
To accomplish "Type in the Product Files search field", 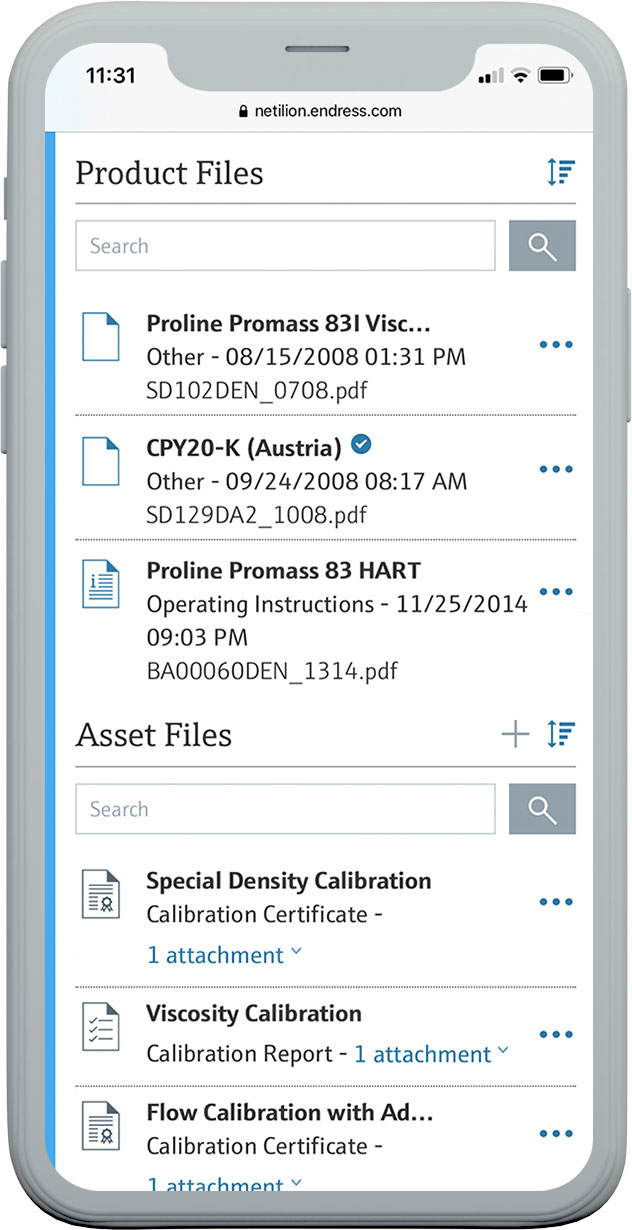I will click(x=285, y=246).
